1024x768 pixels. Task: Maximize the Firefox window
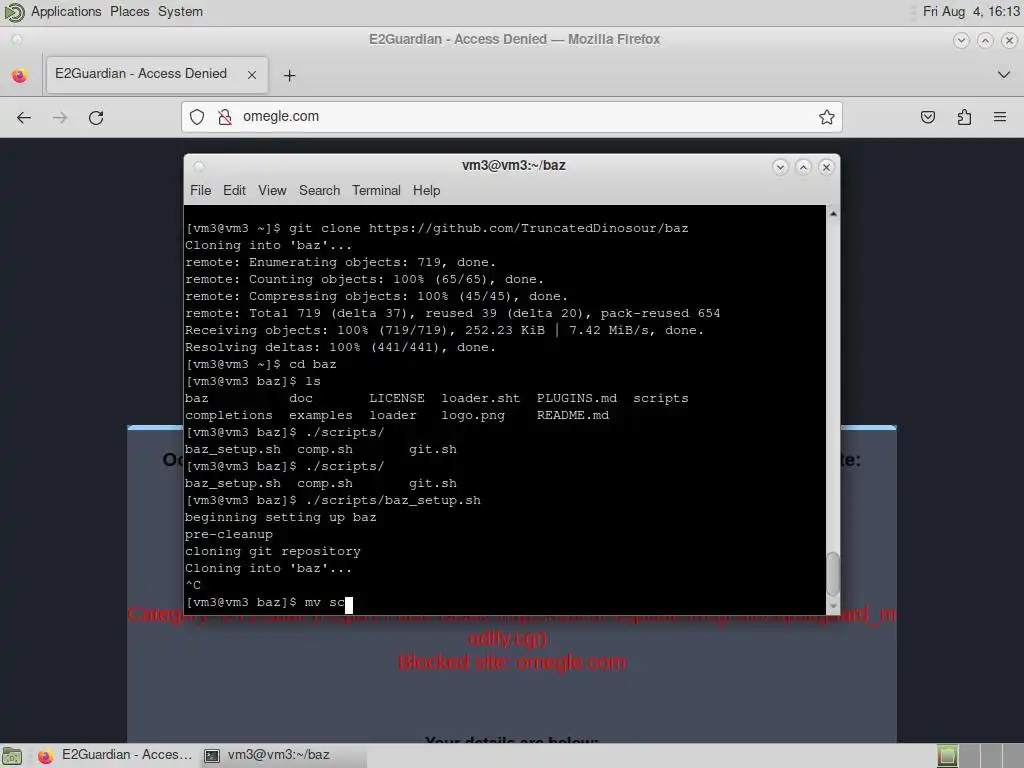coord(985,40)
